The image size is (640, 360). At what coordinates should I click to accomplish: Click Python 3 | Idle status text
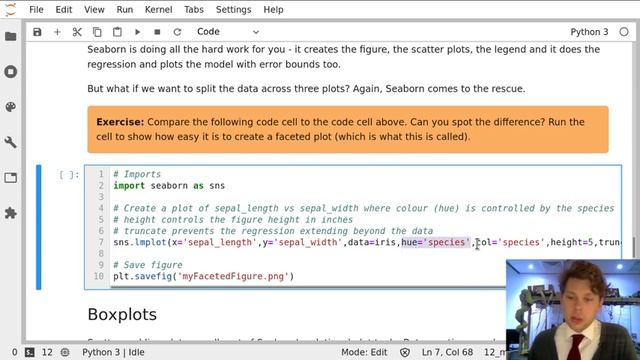pos(113,352)
